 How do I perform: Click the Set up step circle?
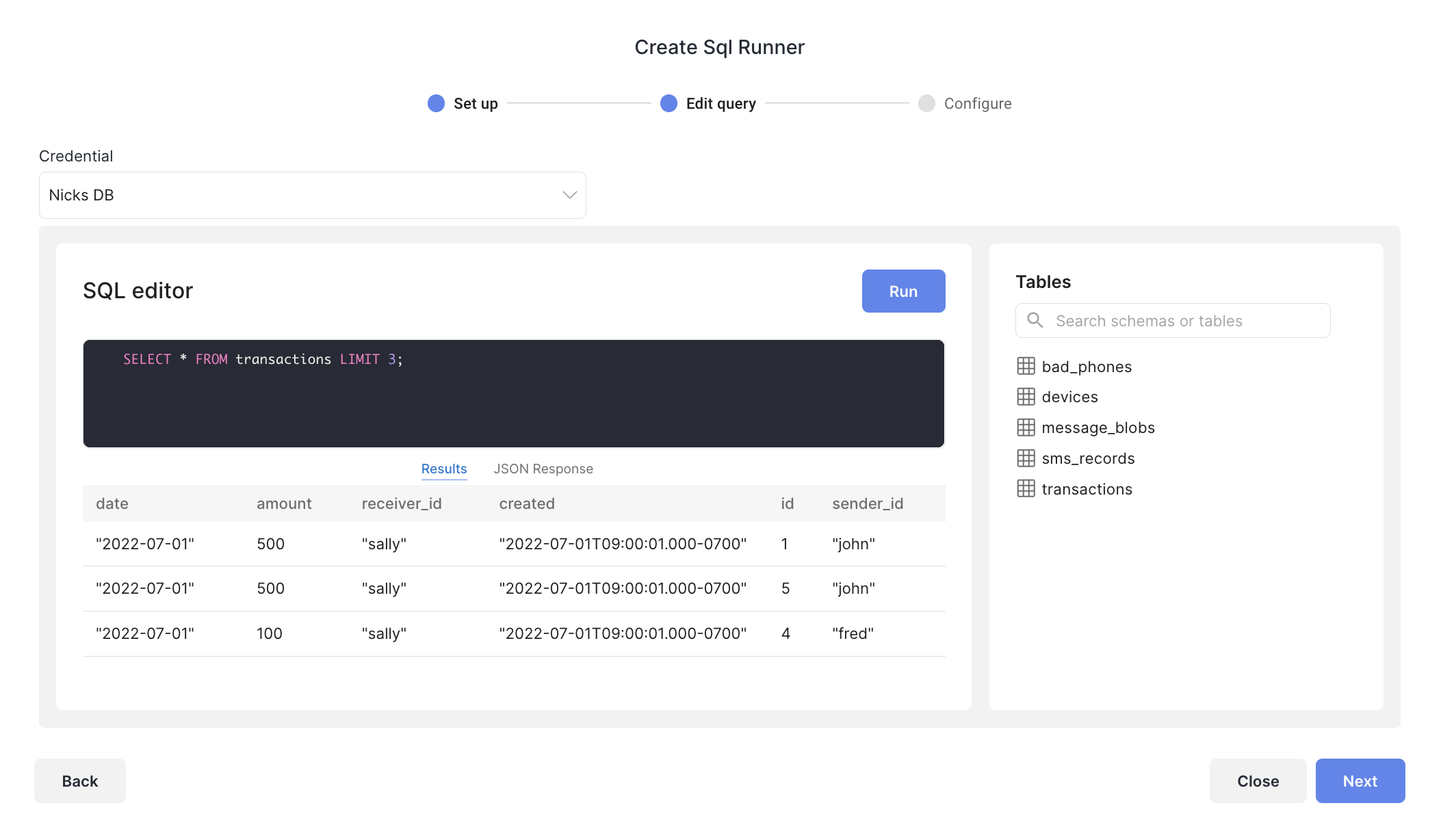pyautogui.click(x=436, y=103)
